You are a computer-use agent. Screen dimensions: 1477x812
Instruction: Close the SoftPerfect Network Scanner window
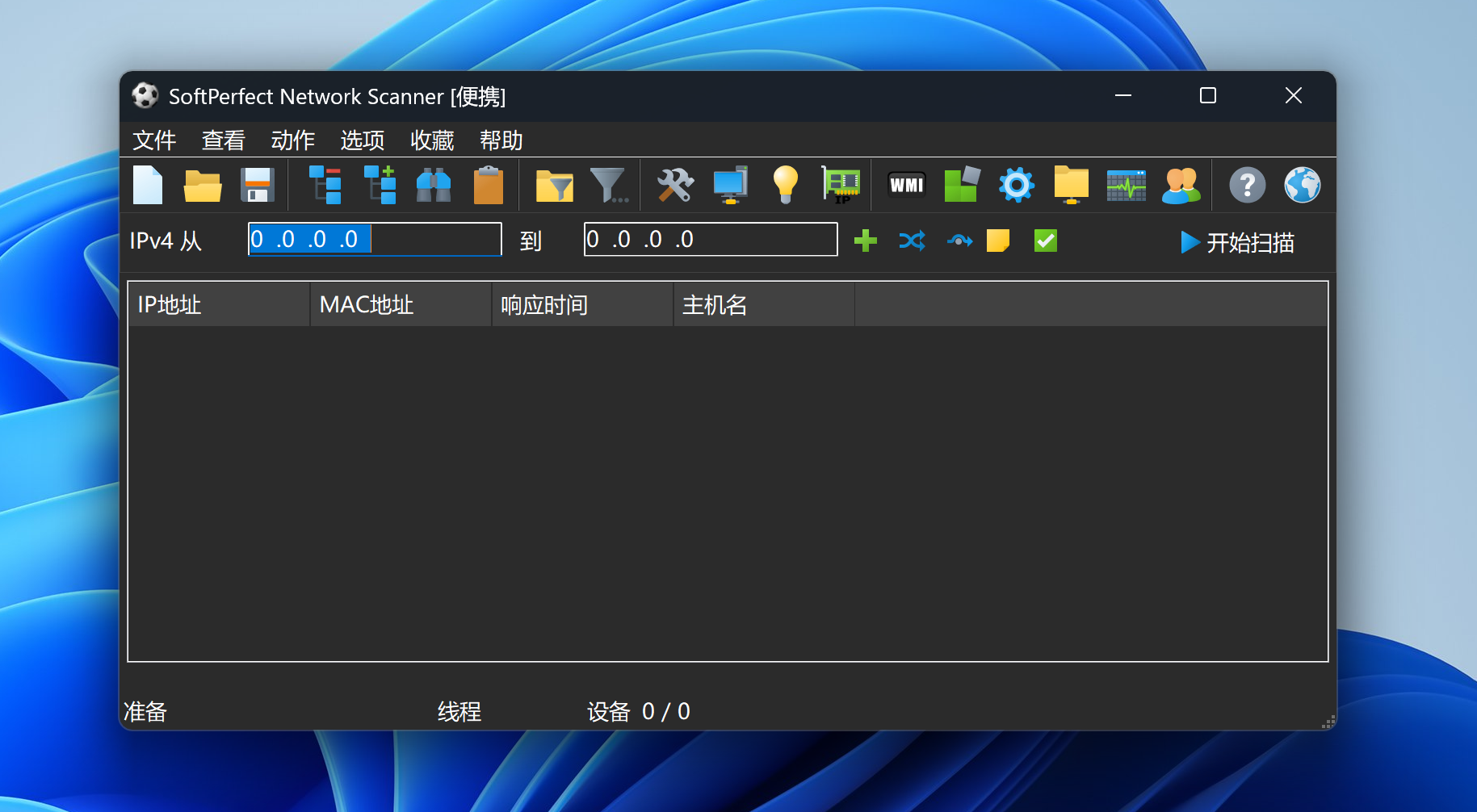coord(1294,96)
